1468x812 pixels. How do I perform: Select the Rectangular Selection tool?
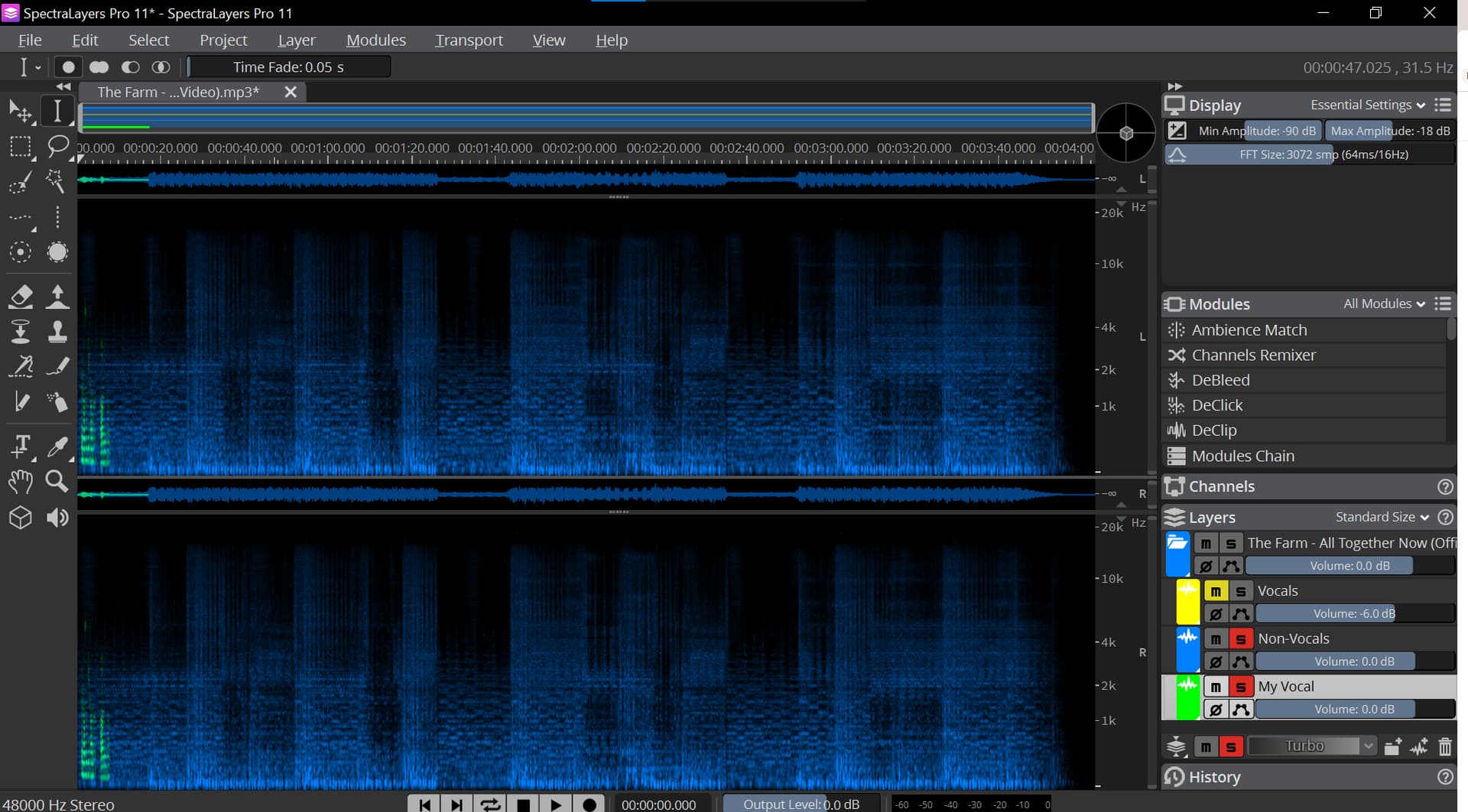(20, 146)
